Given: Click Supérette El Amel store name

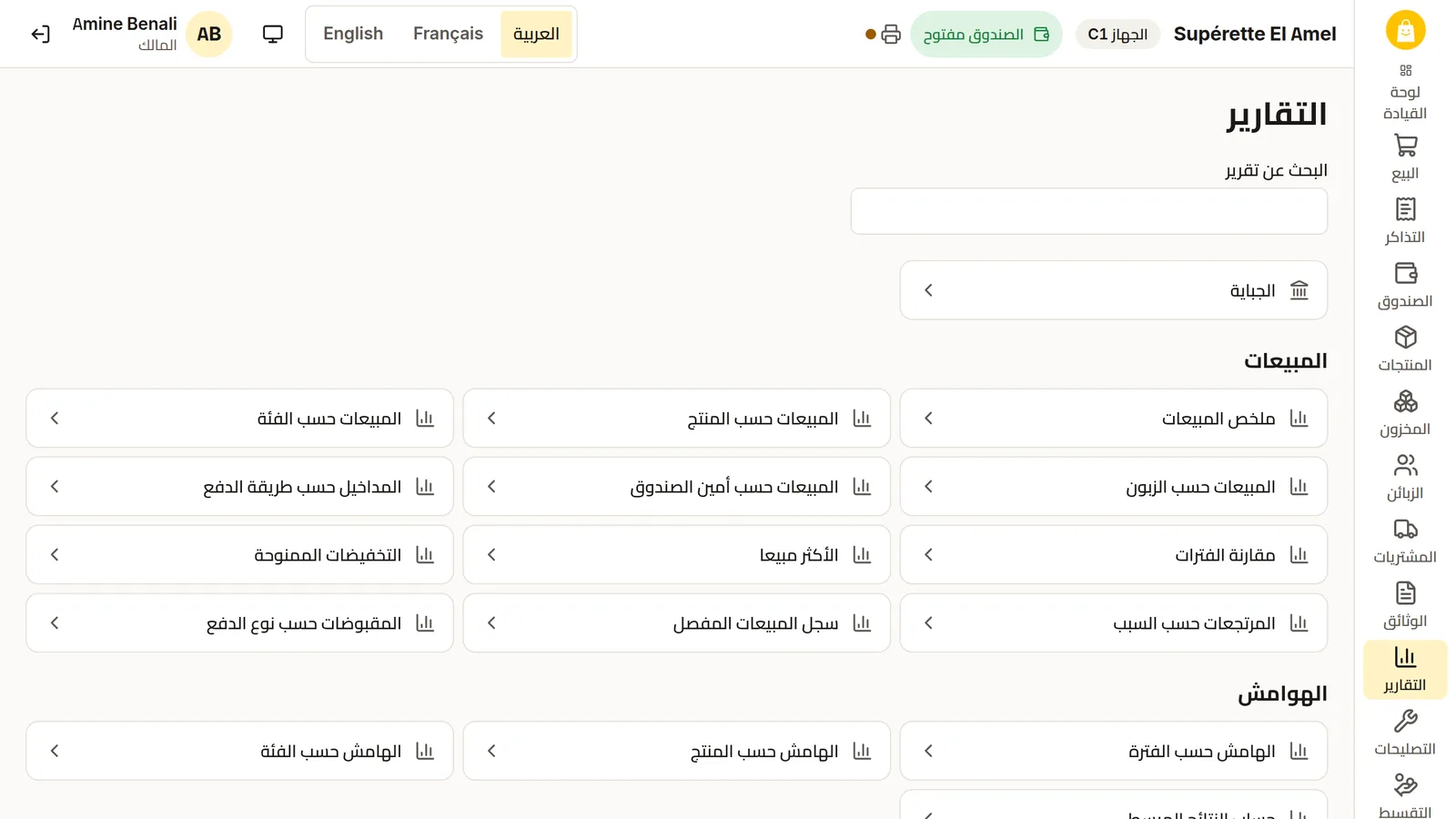Looking at the screenshot, I should point(1255,35).
